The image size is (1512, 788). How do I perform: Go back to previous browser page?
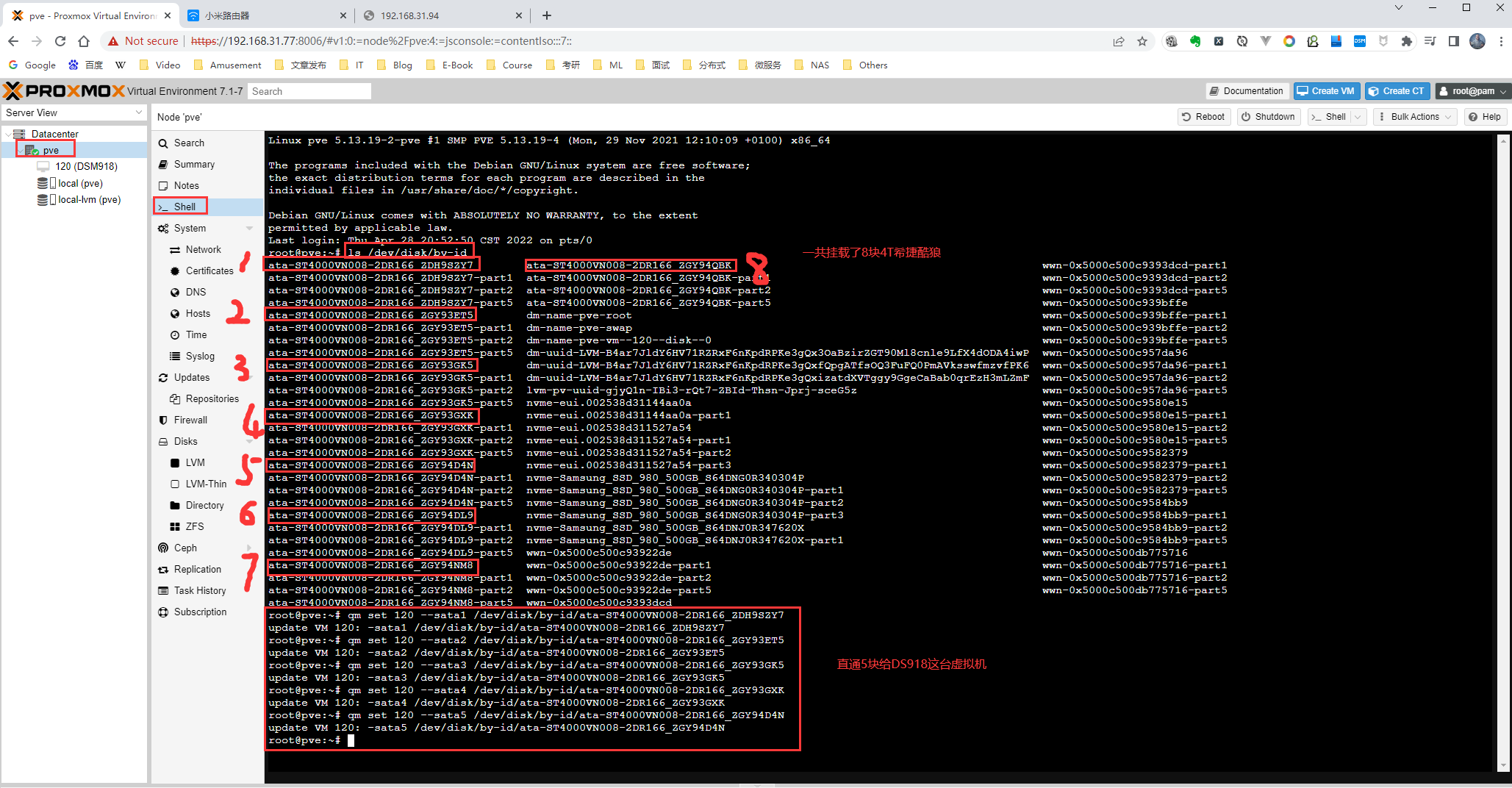click(x=13, y=41)
